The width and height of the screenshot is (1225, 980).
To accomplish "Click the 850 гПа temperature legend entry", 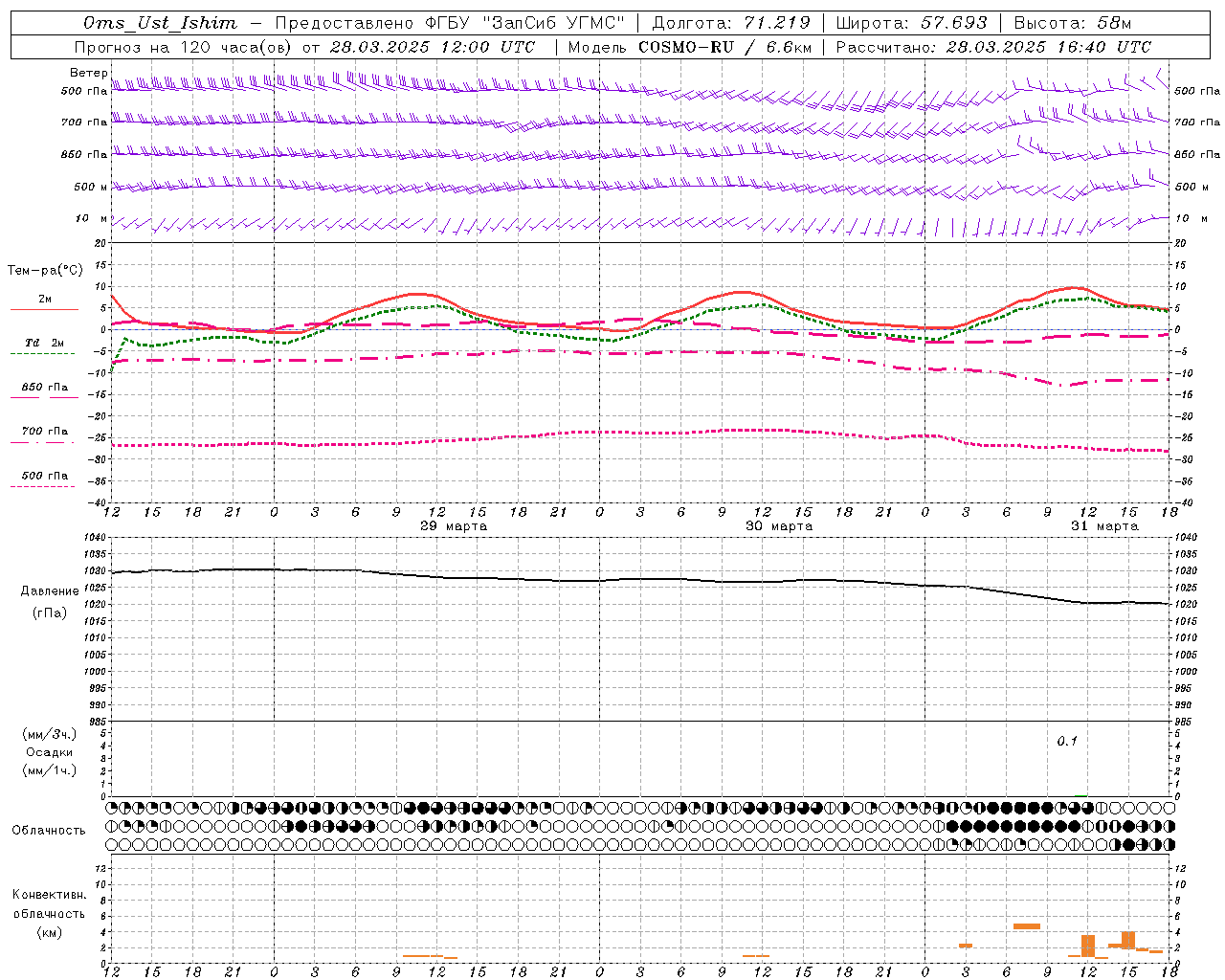I will [44, 388].
